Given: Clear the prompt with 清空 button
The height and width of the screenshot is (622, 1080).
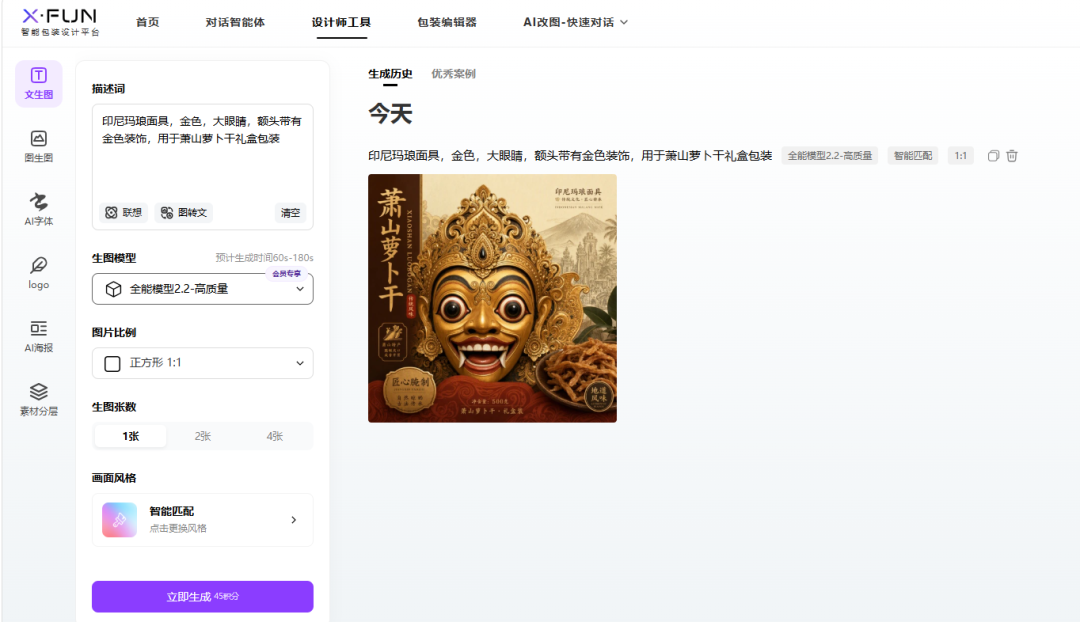Looking at the screenshot, I should (x=290, y=213).
